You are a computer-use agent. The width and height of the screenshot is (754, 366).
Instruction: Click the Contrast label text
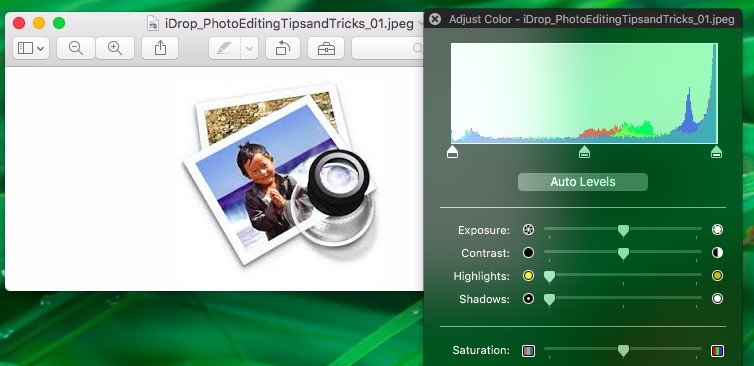click(x=485, y=253)
